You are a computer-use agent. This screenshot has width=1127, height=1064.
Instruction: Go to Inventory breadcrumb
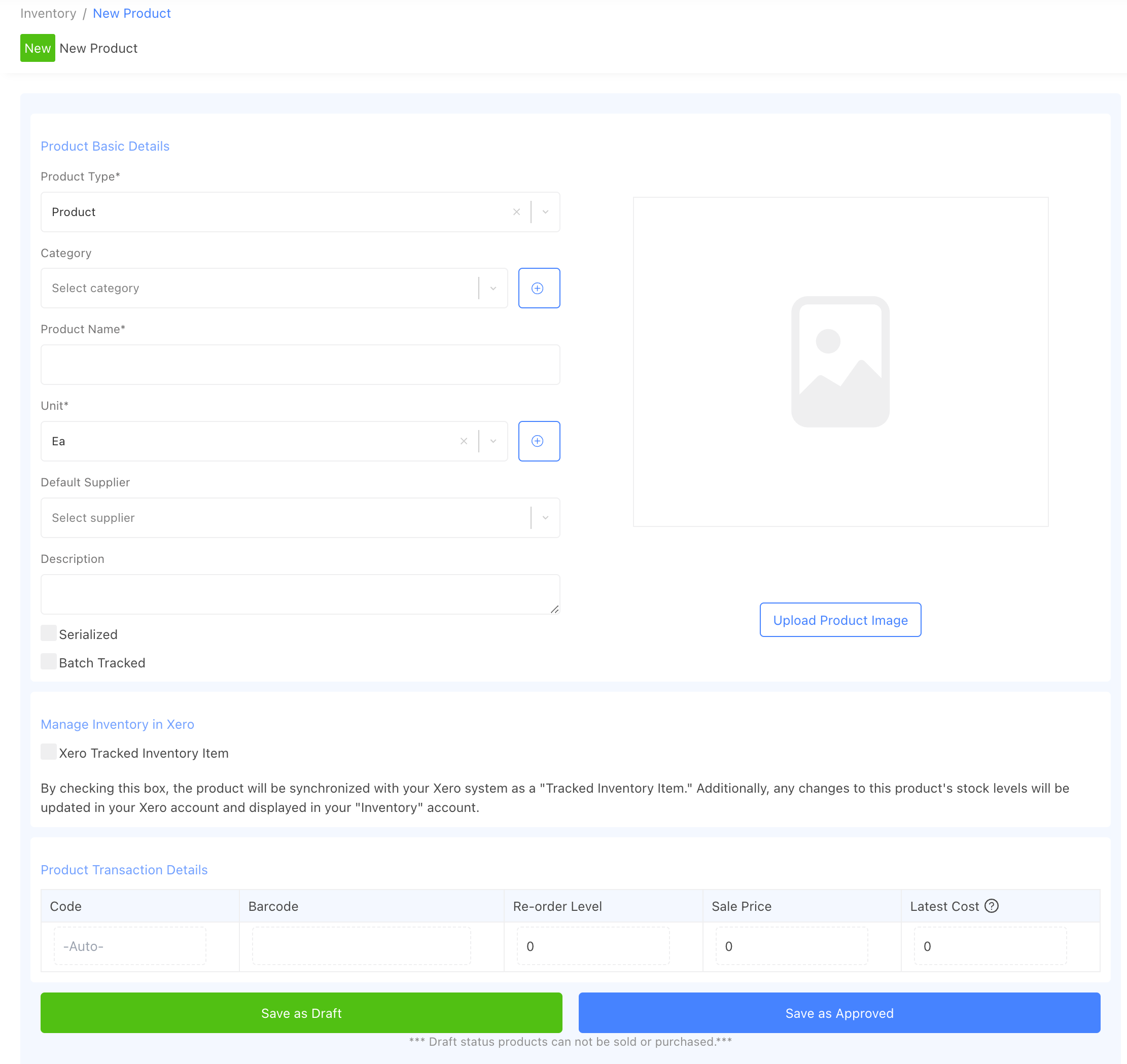(48, 14)
